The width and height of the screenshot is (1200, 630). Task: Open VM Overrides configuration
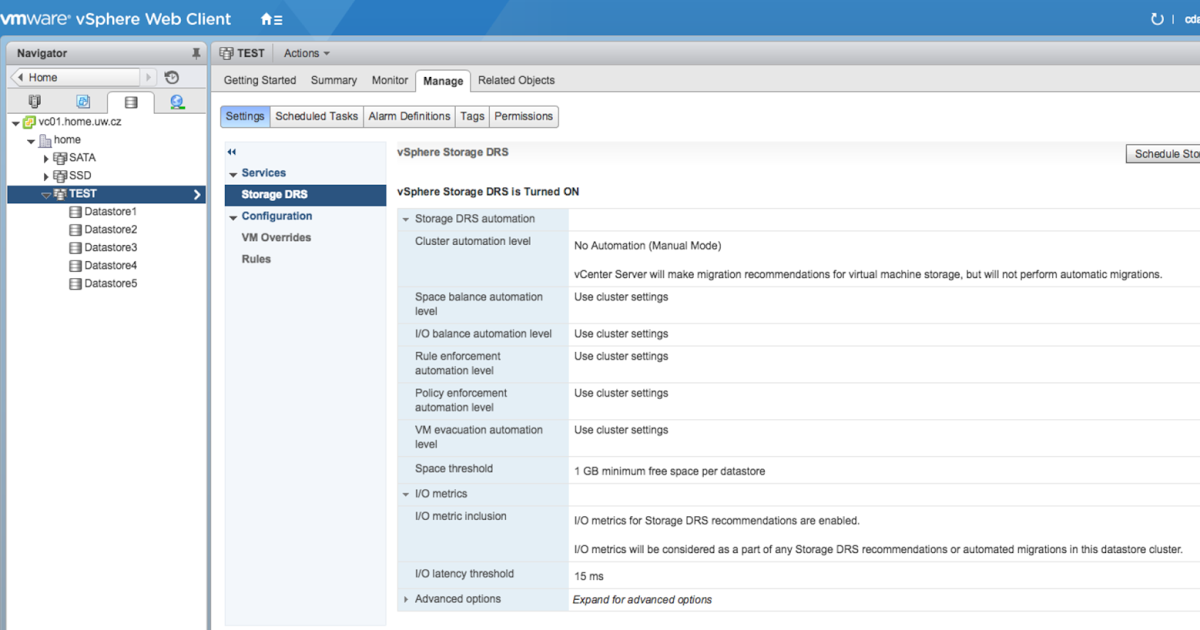tap(276, 238)
